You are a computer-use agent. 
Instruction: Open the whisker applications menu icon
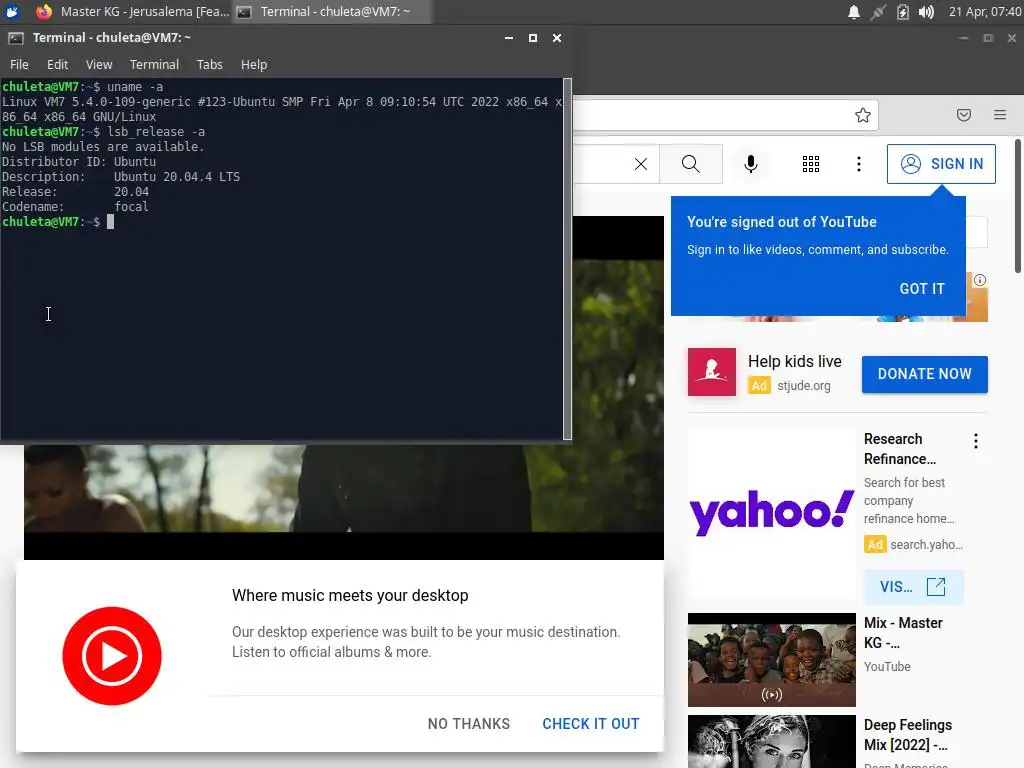(12, 11)
